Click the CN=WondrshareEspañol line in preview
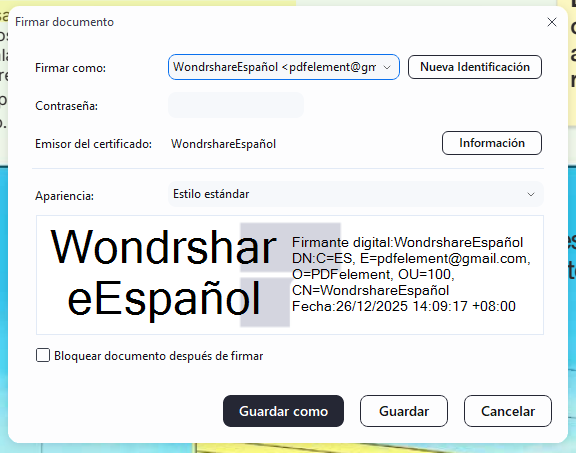This screenshot has width=576, height=453. coord(370,290)
